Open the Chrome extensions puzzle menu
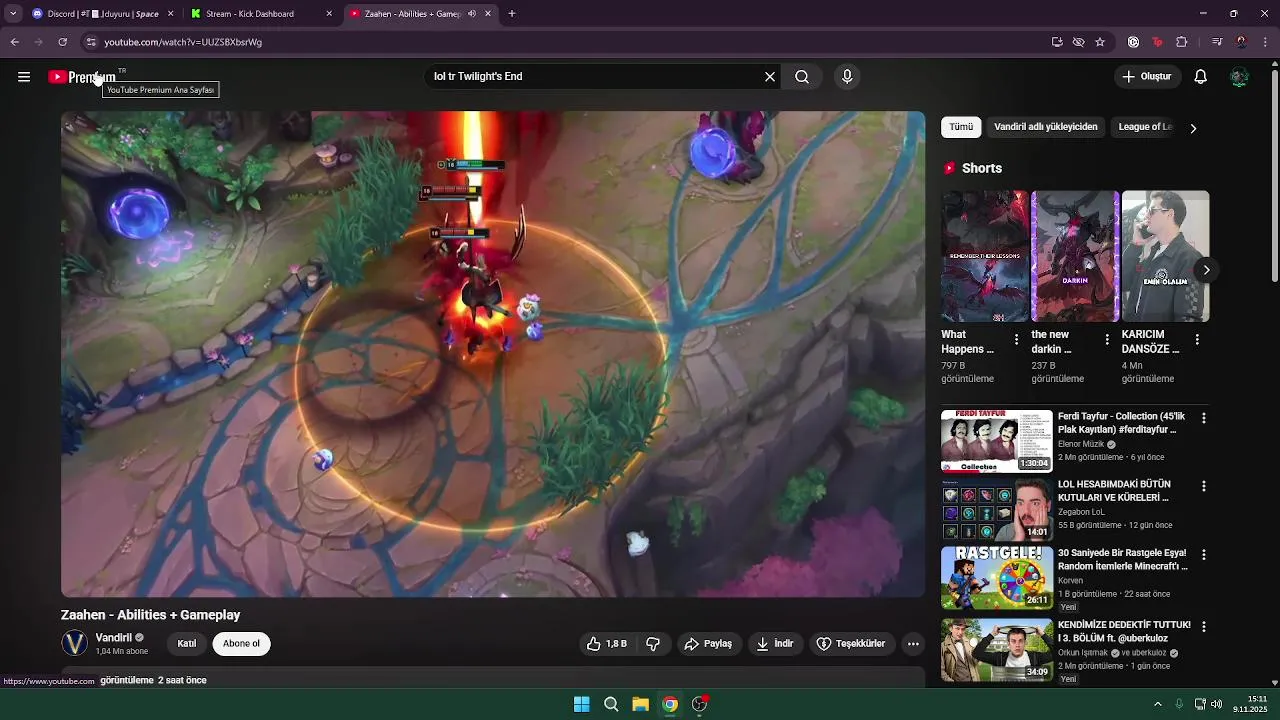The height and width of the screenshot is (720, 1280). (1181, 42)
